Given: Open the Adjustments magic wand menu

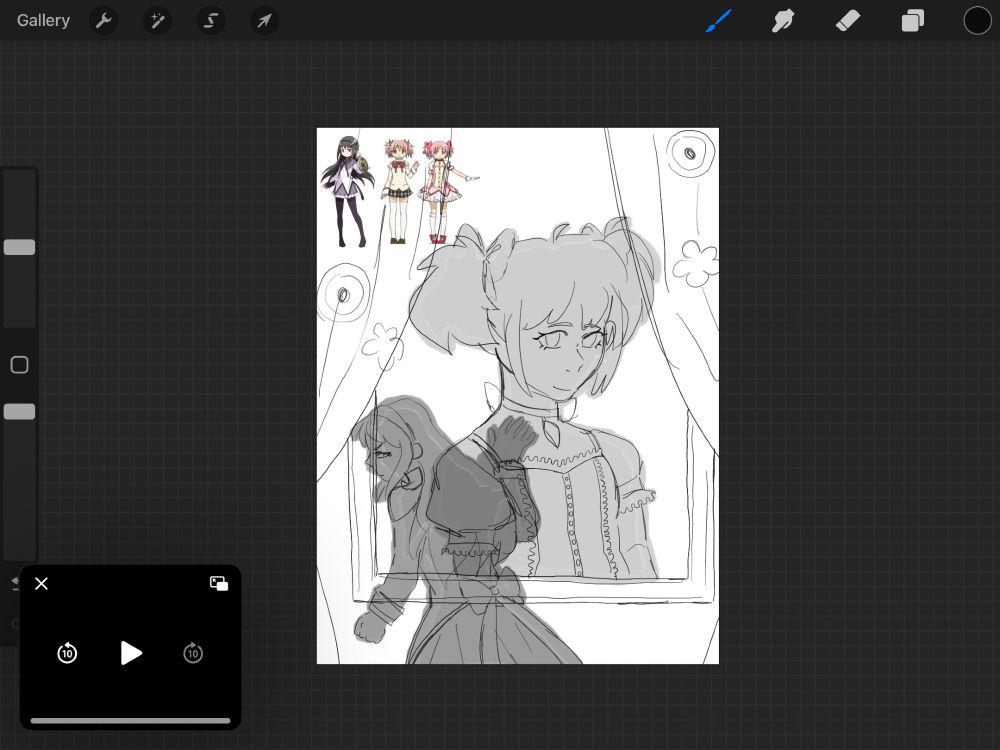Looking at the screenshot, I should [157, 21].
